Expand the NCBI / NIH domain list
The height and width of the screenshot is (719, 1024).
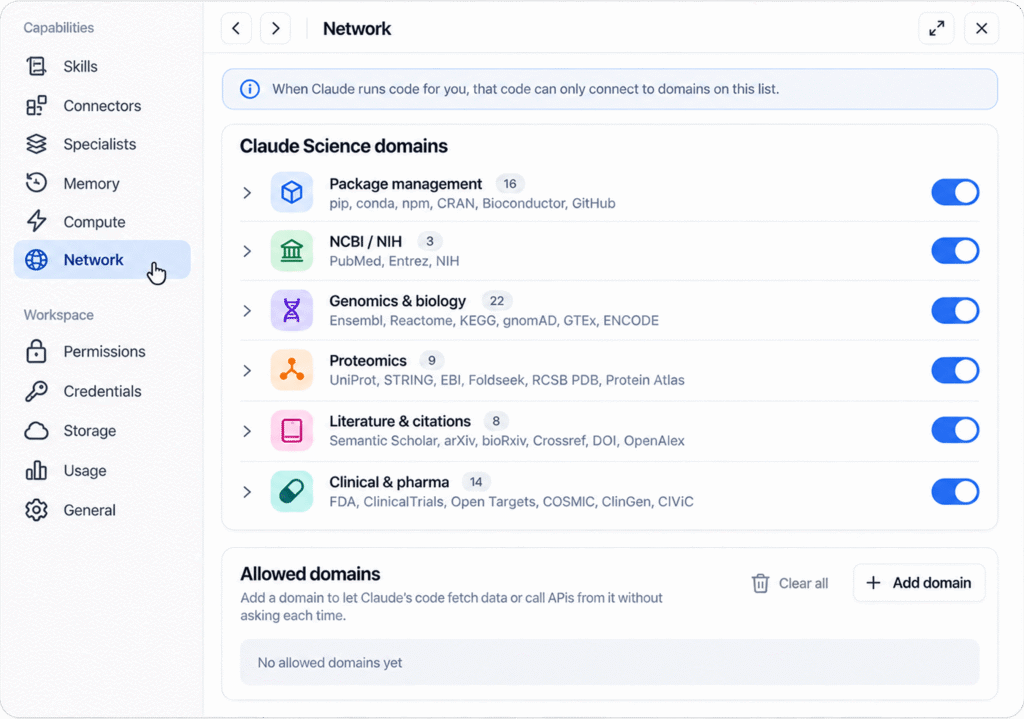247,251
